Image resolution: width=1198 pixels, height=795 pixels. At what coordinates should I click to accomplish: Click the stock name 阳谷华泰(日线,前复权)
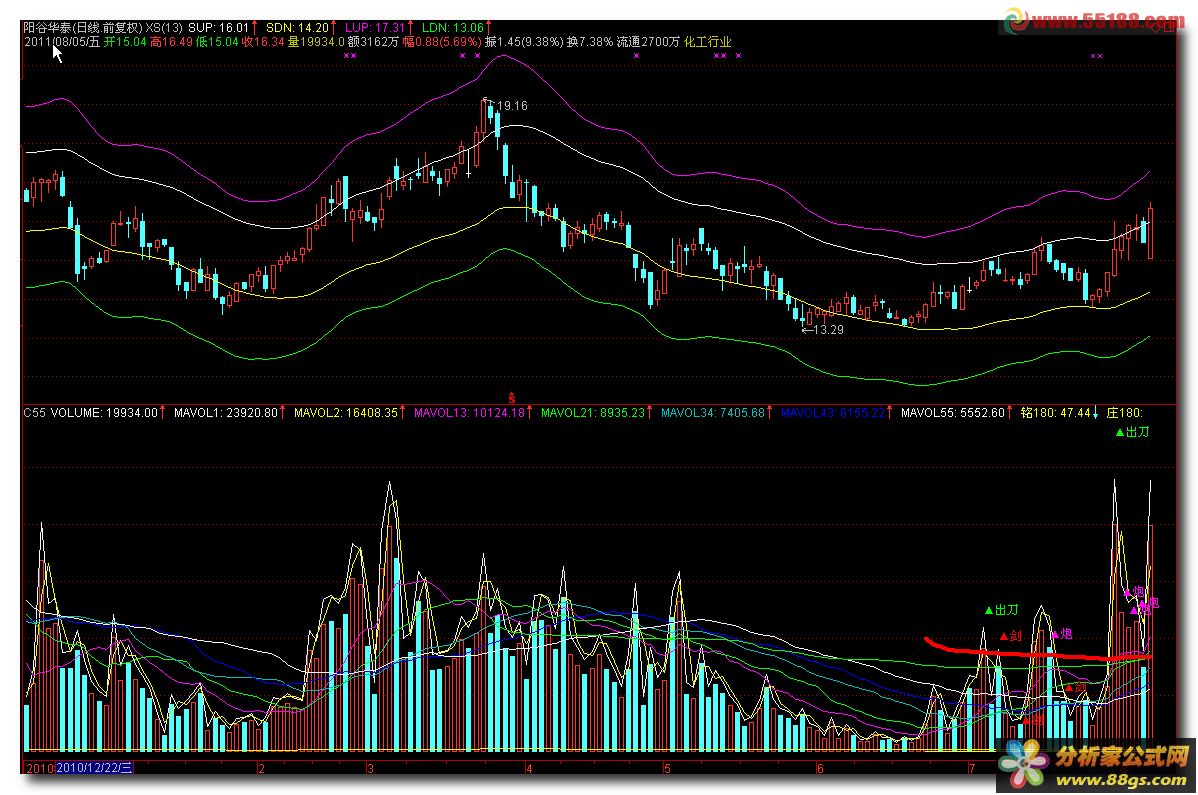tap(83, 27)
